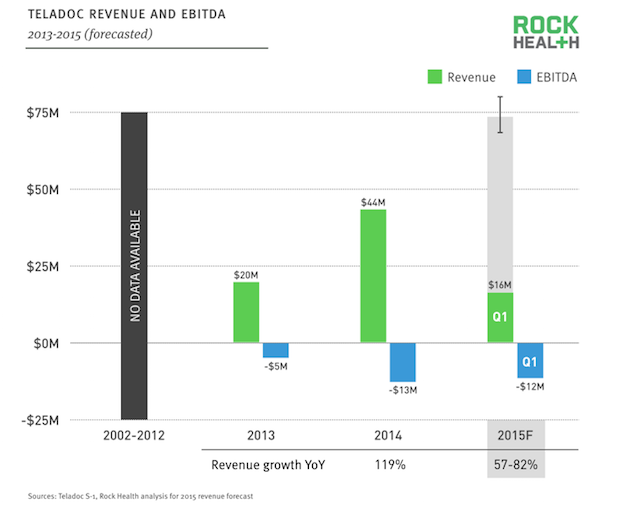Screen dimensions: 620x509
Task: Click the -$13M data label
Action: pos(403,390)
